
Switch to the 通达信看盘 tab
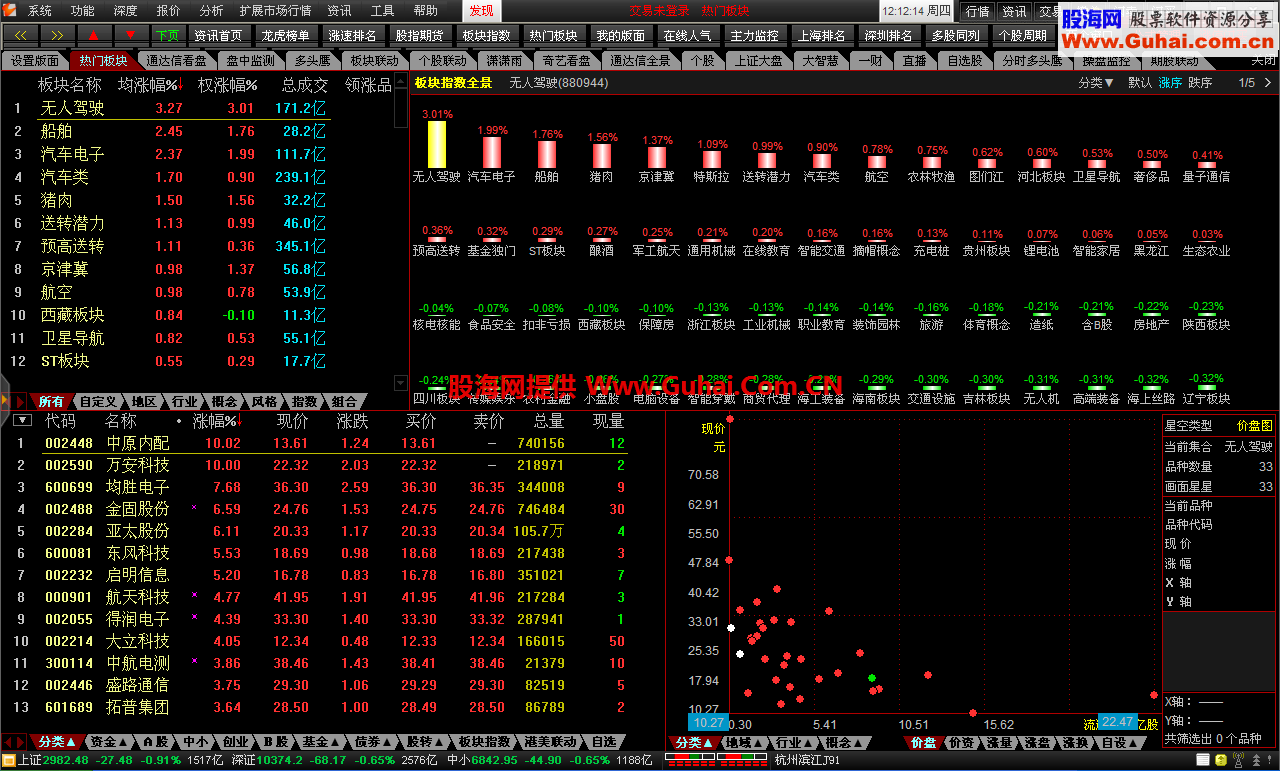click(x=177, y=60)
